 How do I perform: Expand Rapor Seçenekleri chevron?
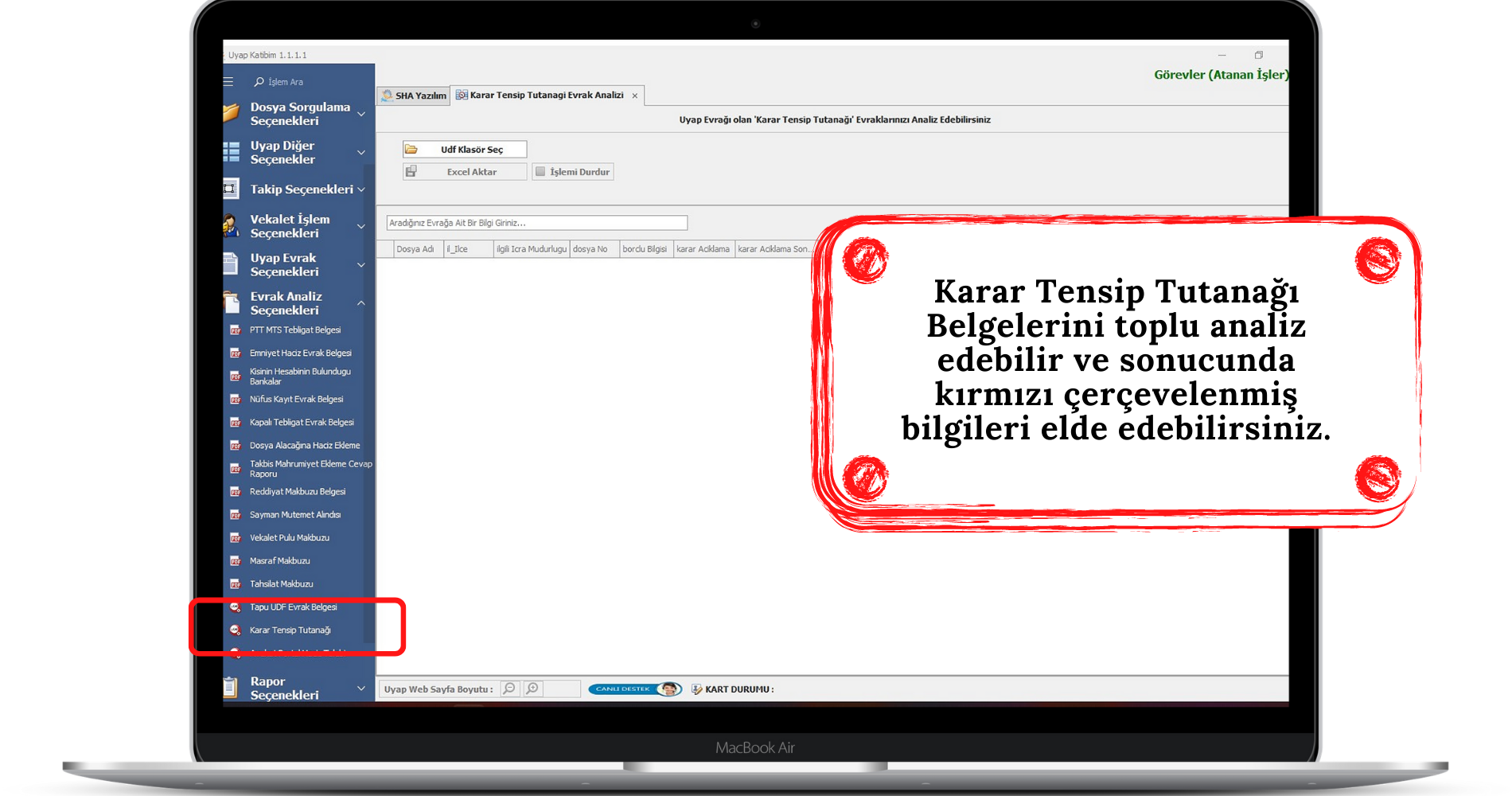tap(361, 688)
